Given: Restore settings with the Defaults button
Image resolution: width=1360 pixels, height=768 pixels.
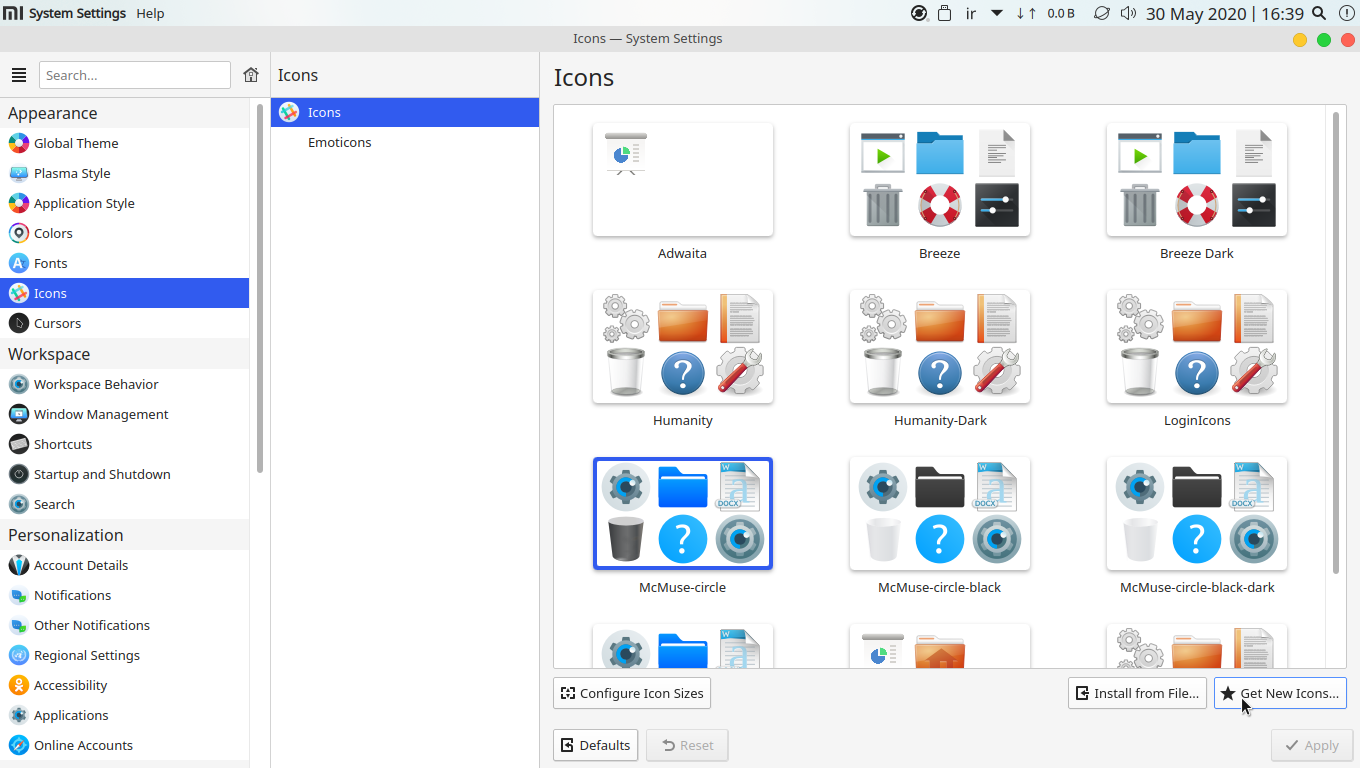Looking at the screenshot, I should (595, 745).
